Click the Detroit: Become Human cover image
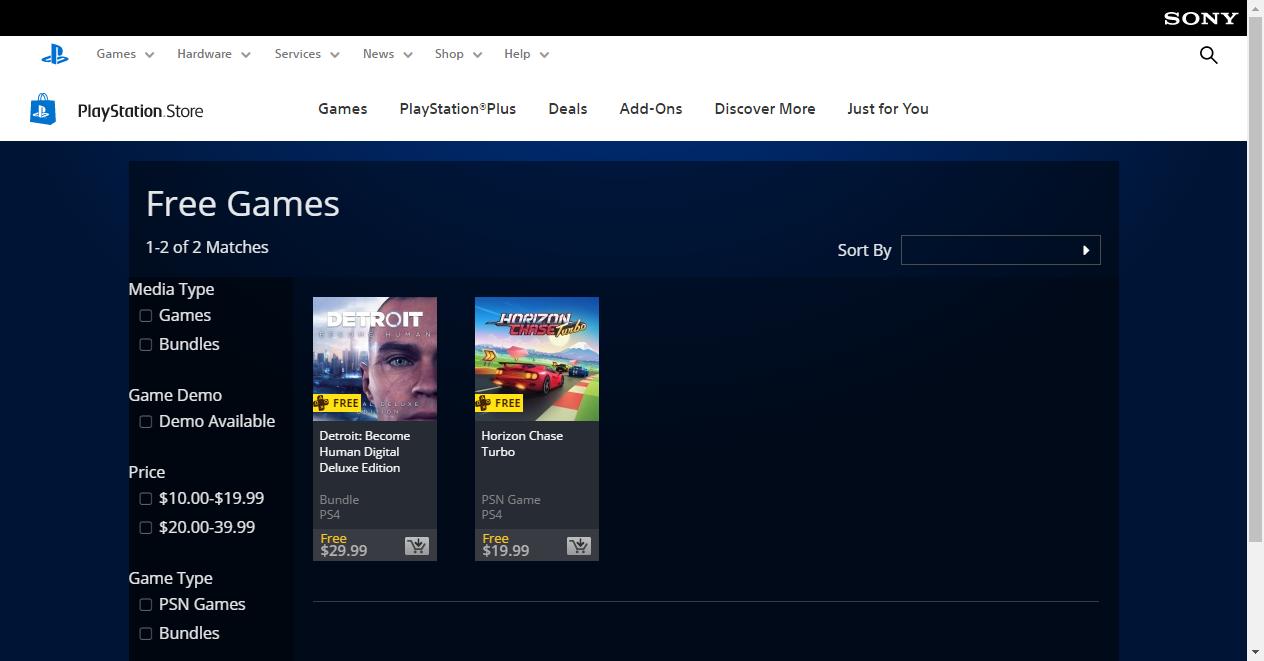Image resolution: width=1264 pixels, height=661 pixels. 375,358
